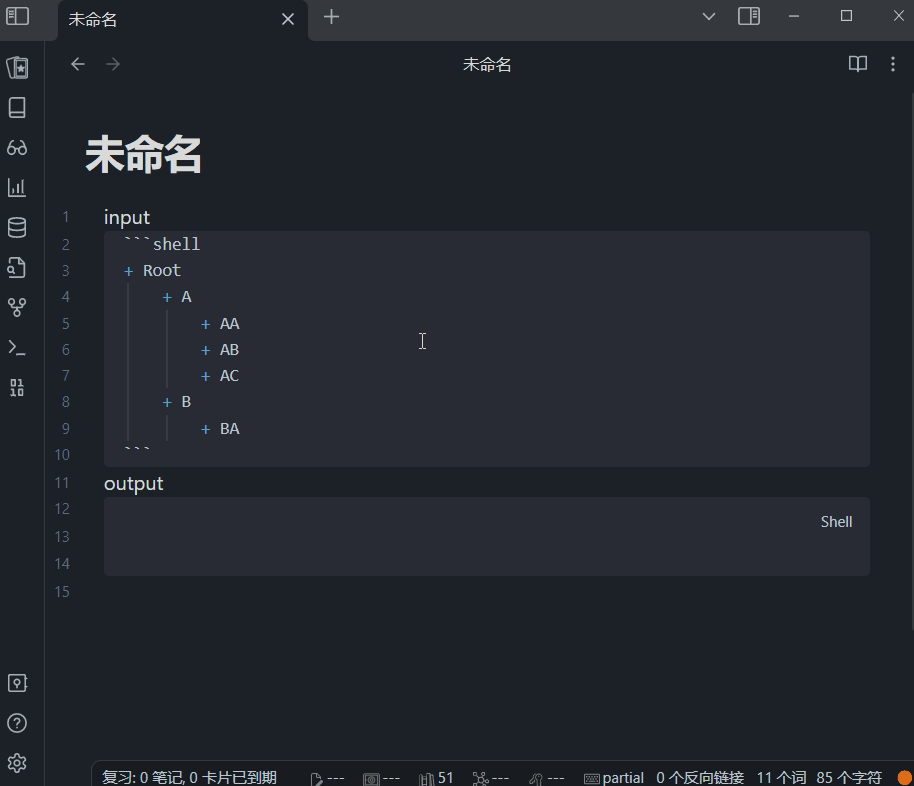Open more options three-dot menu
This screenshot has height=786, width=914.
[892, 64]
